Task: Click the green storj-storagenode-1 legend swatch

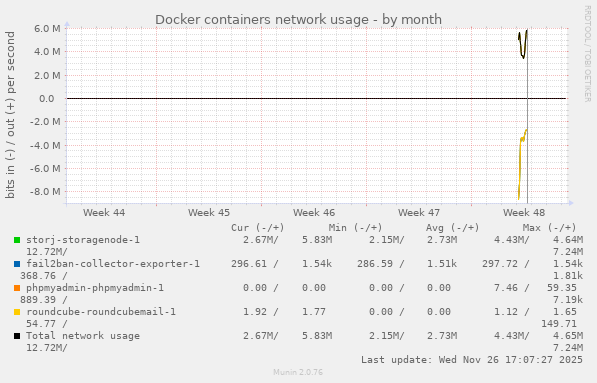Action: [x=17, y=240]
